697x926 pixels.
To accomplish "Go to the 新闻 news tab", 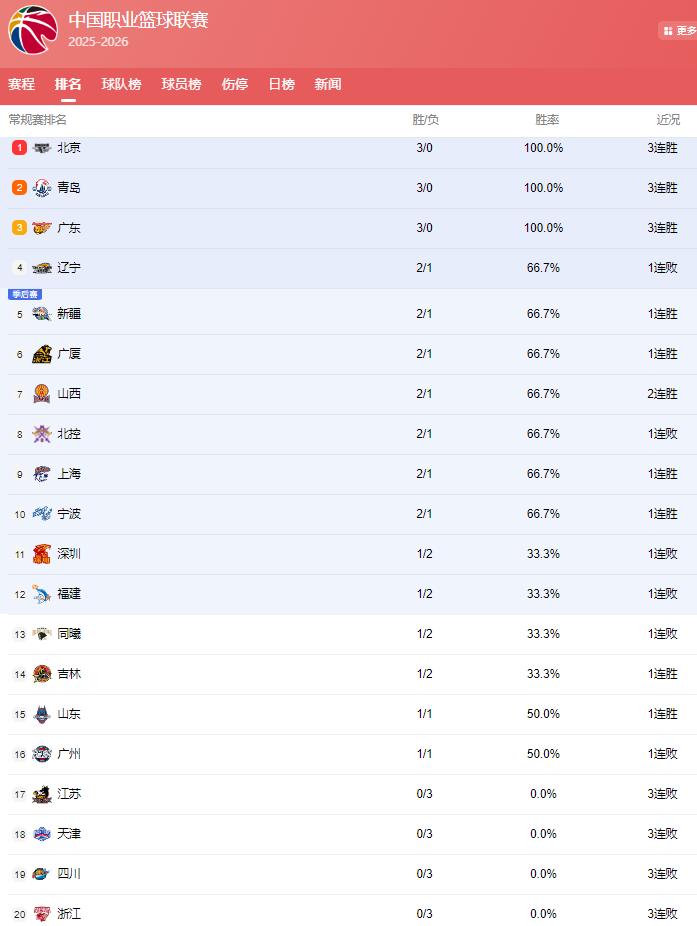I will click(x=327, y=85).
